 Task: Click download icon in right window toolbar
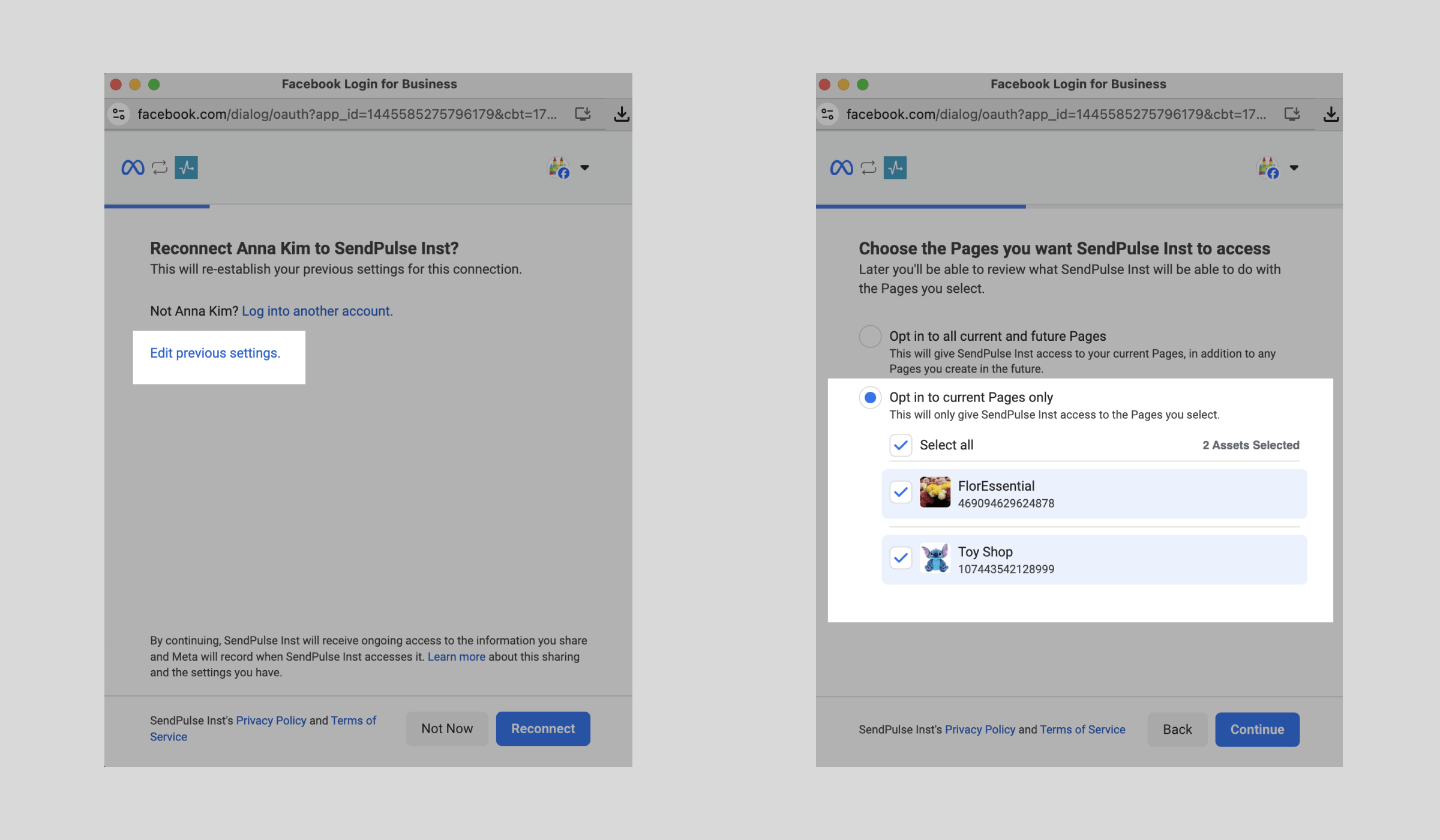(x=1331, y=114)
